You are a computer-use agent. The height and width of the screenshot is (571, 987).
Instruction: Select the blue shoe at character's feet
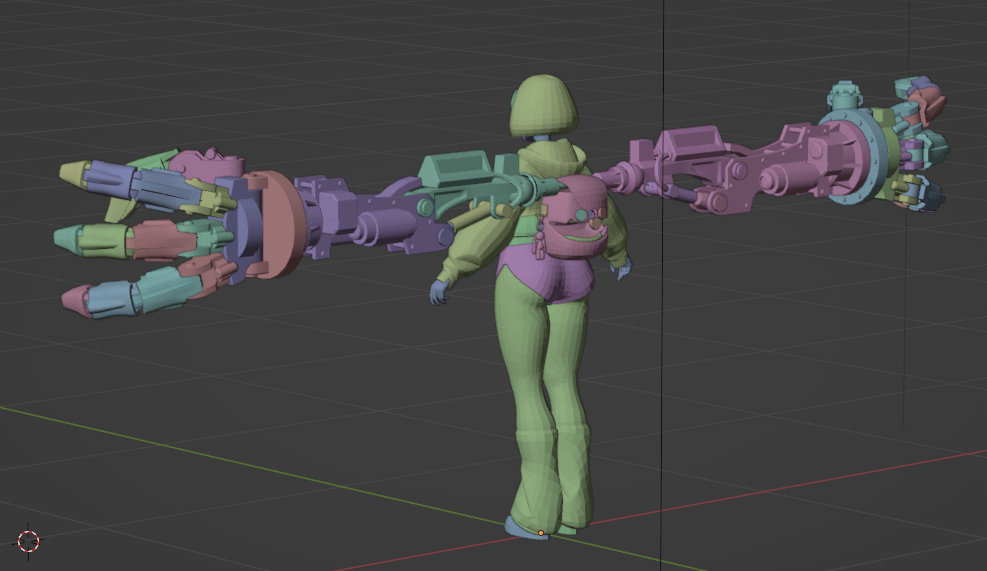520,527
